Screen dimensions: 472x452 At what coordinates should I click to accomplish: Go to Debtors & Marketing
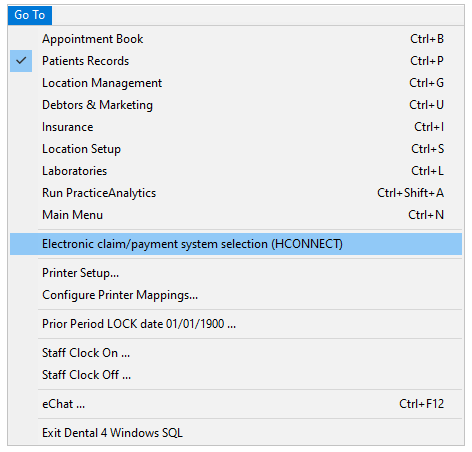pos(236,105)
